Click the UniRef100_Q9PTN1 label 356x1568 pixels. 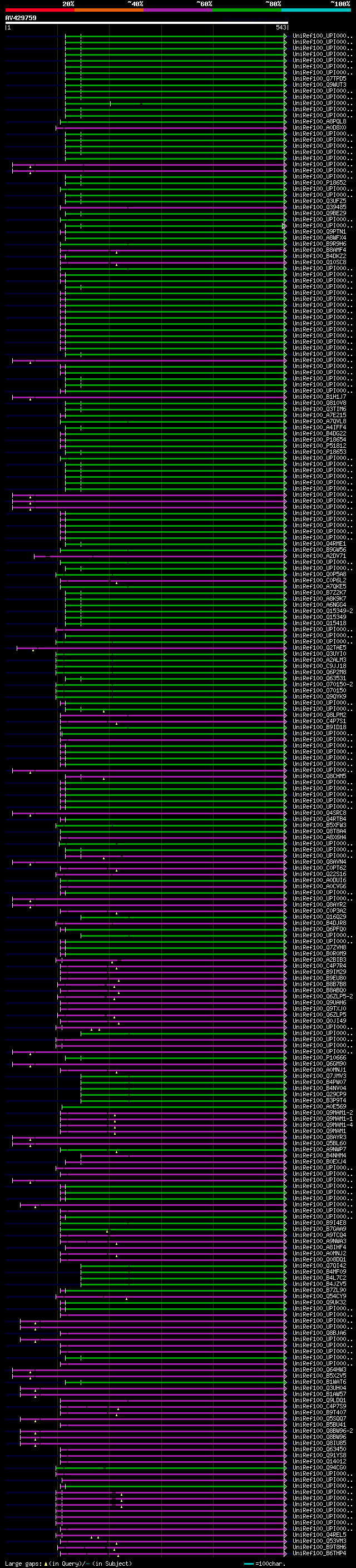pyautogui.click(x=319, y=232)
